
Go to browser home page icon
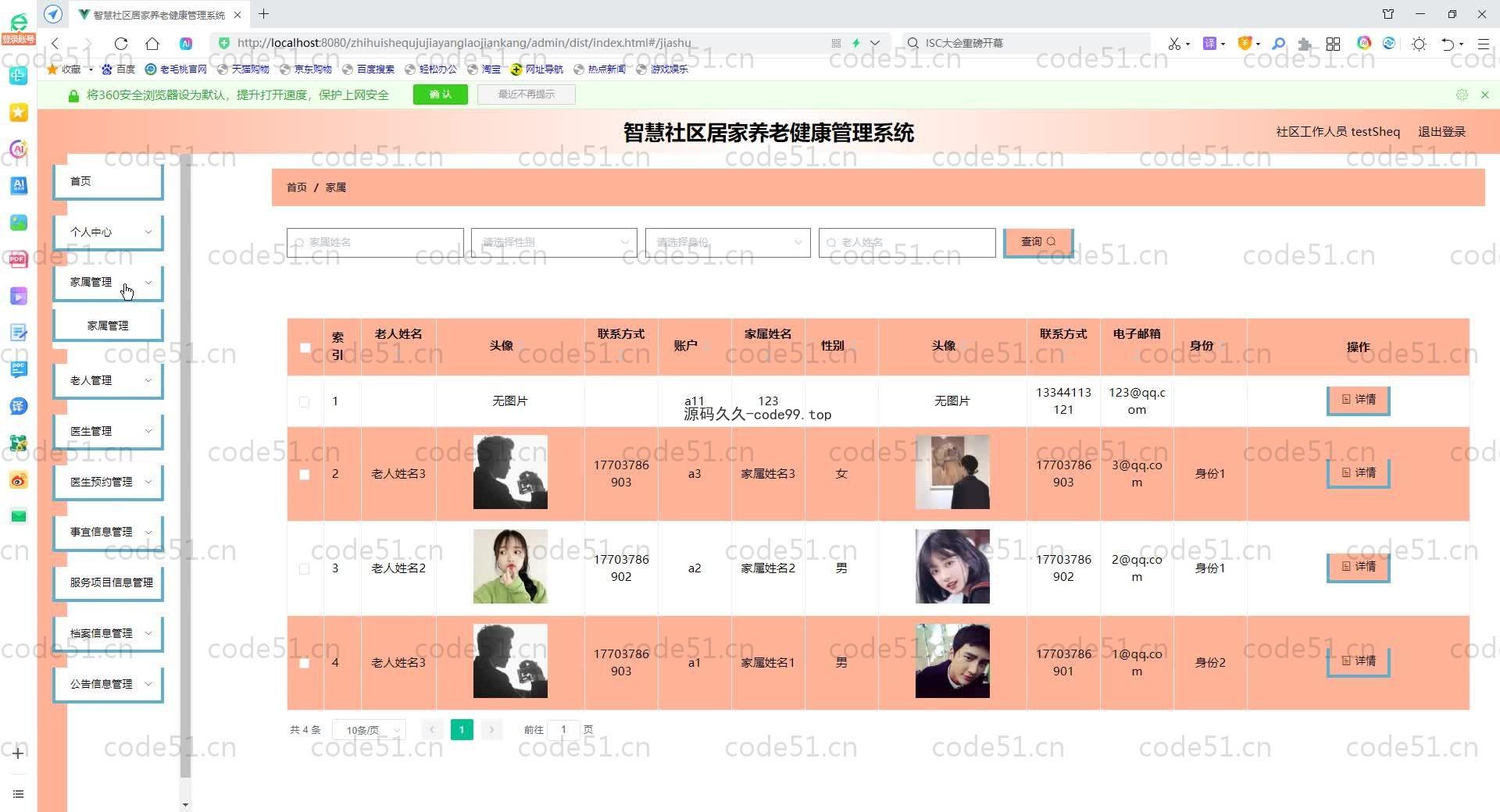point(152,44)
